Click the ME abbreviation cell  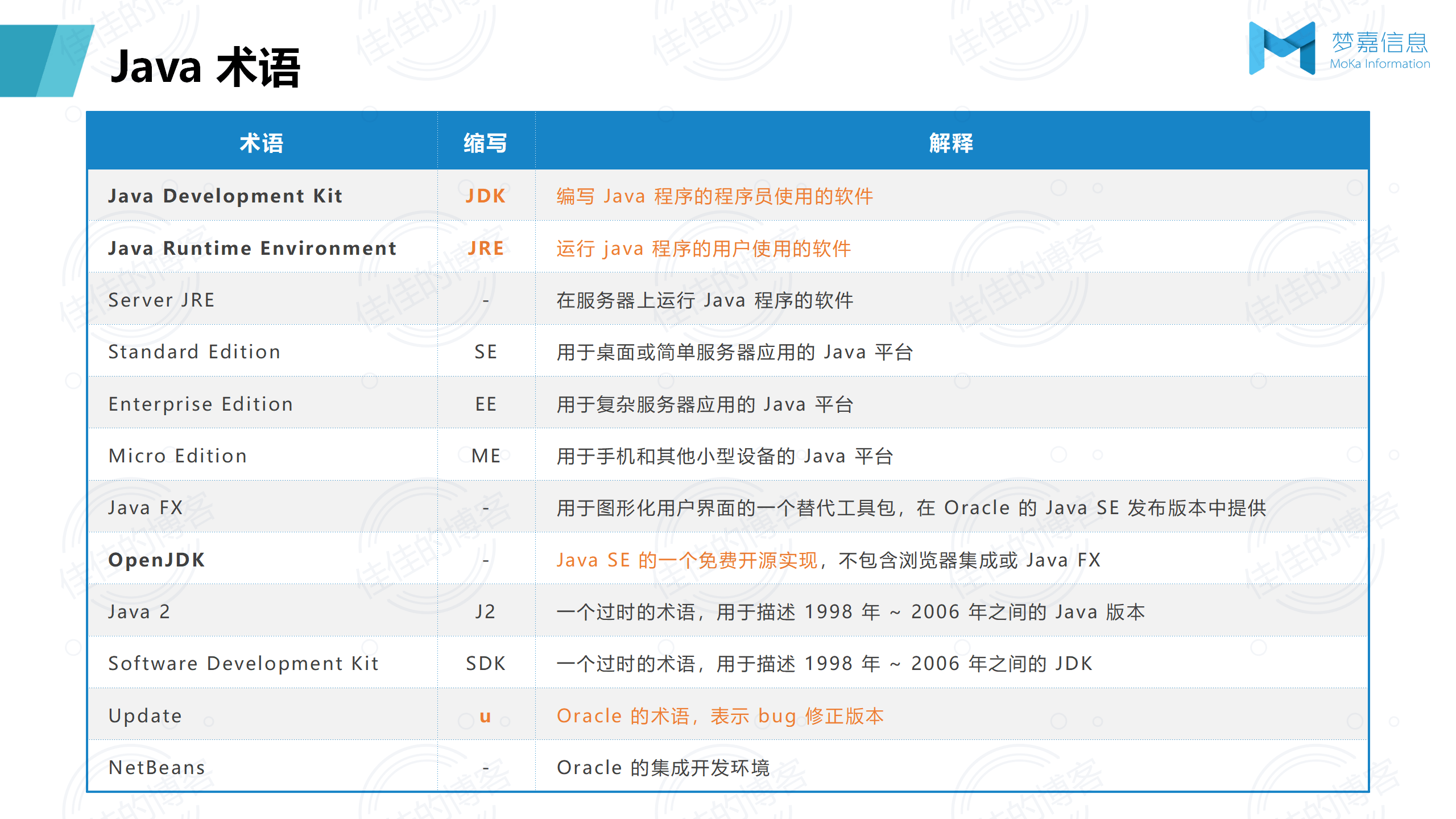pyautogui.click(x=486, y=456)
